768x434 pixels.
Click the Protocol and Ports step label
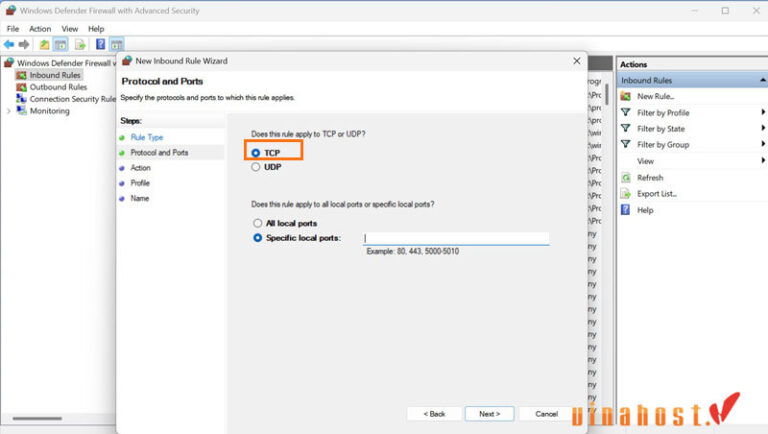click(x=159, y=152)
